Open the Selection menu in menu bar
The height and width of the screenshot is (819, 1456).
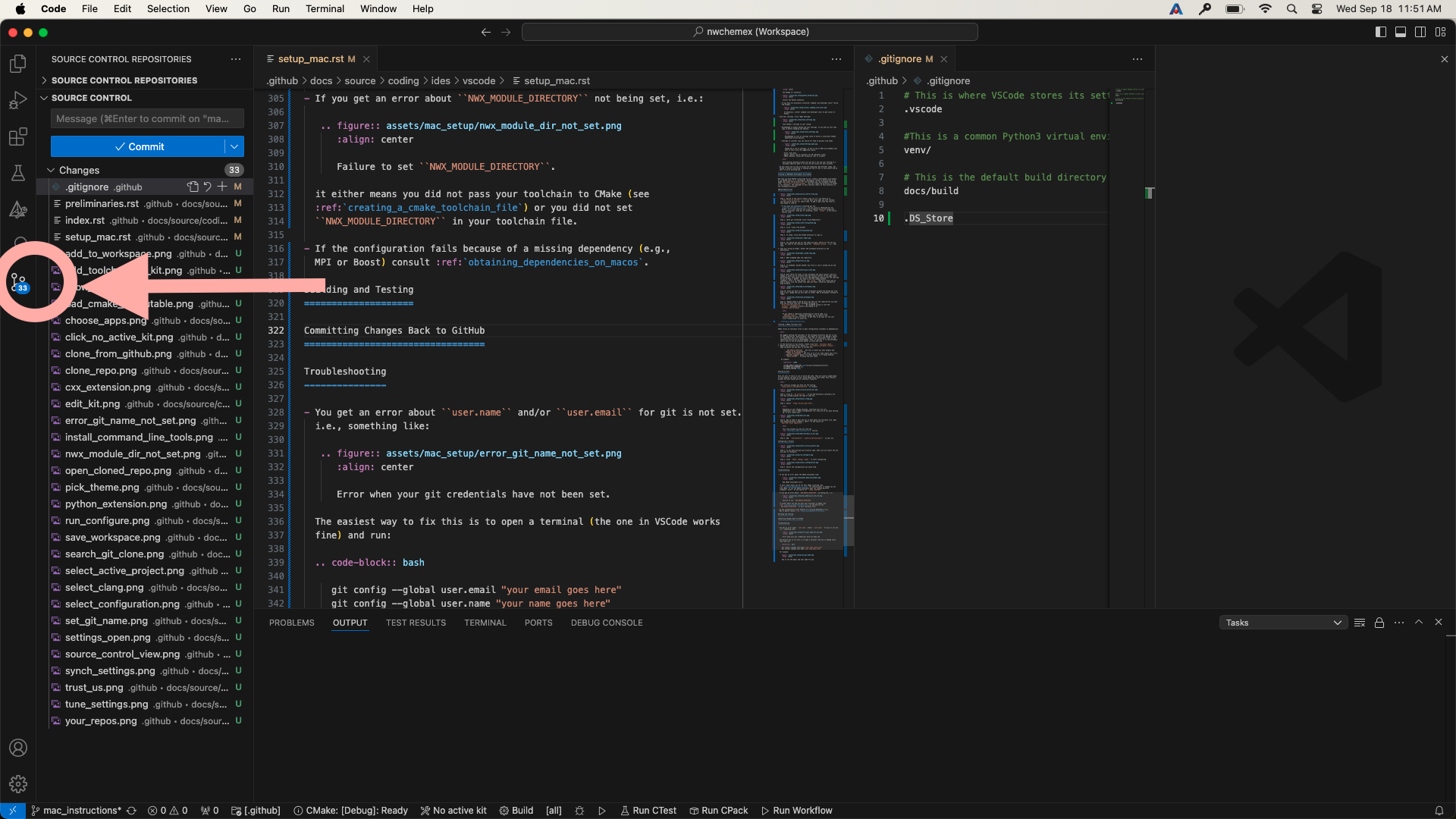coord(168,9)
